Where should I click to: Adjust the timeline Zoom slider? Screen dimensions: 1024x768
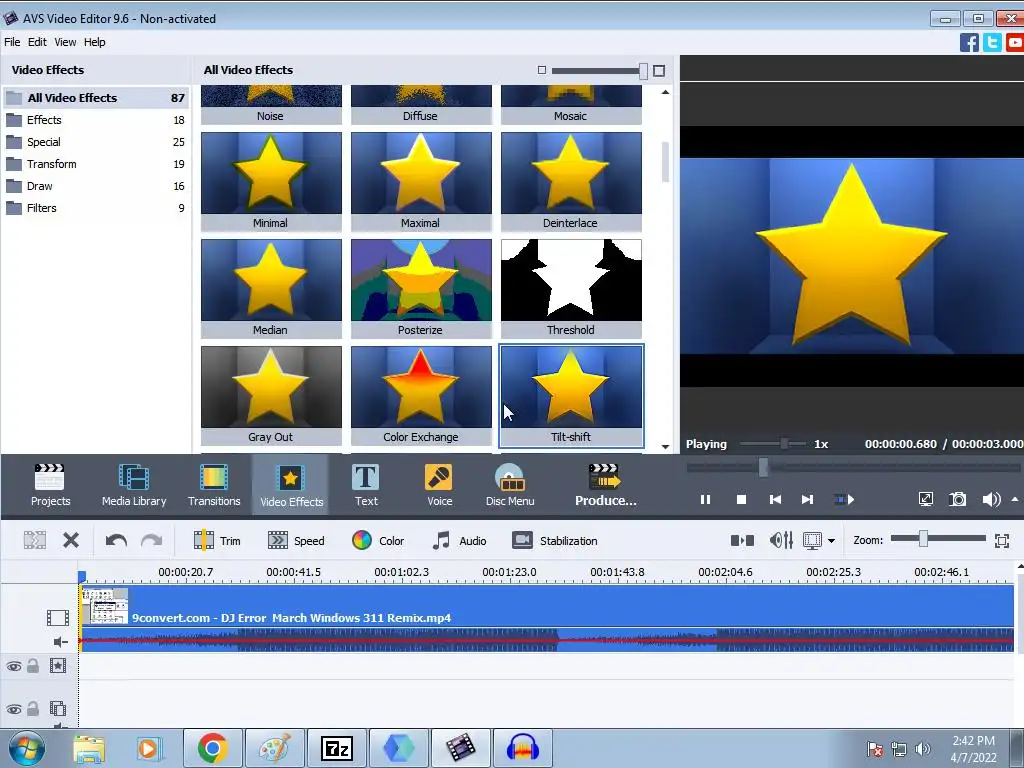point(923,539)
